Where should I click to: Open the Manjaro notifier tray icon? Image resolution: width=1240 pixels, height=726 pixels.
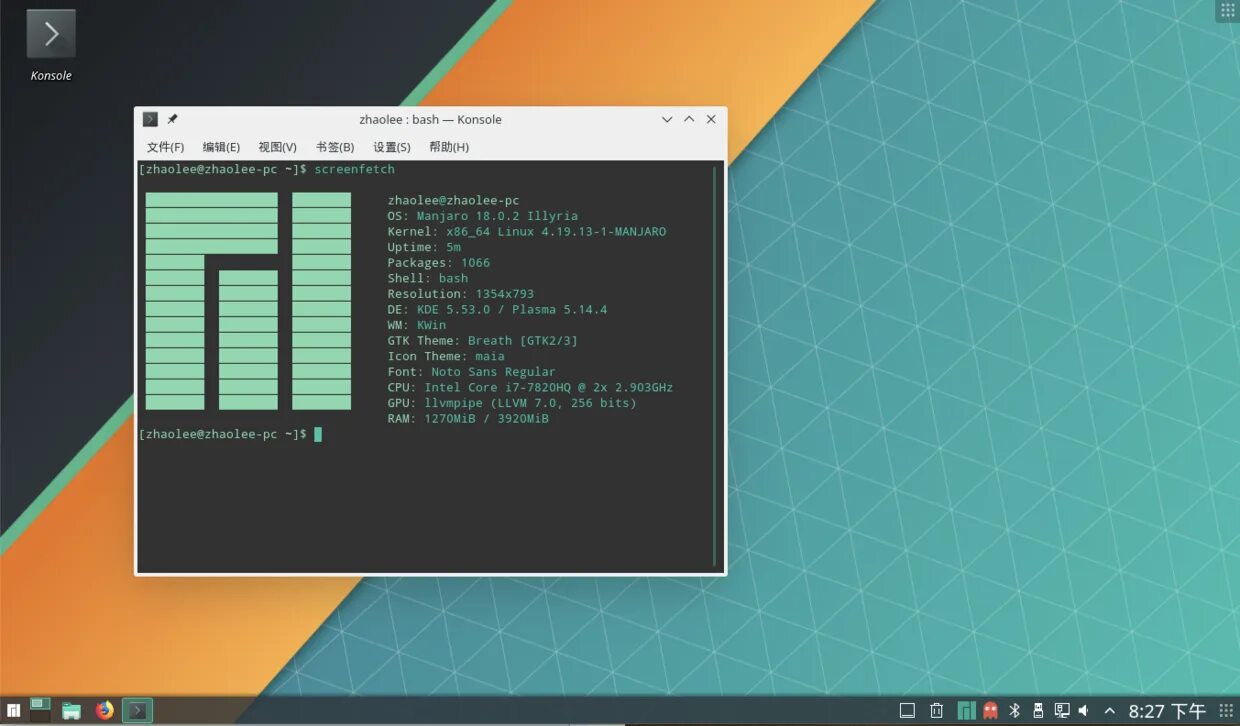966,710
